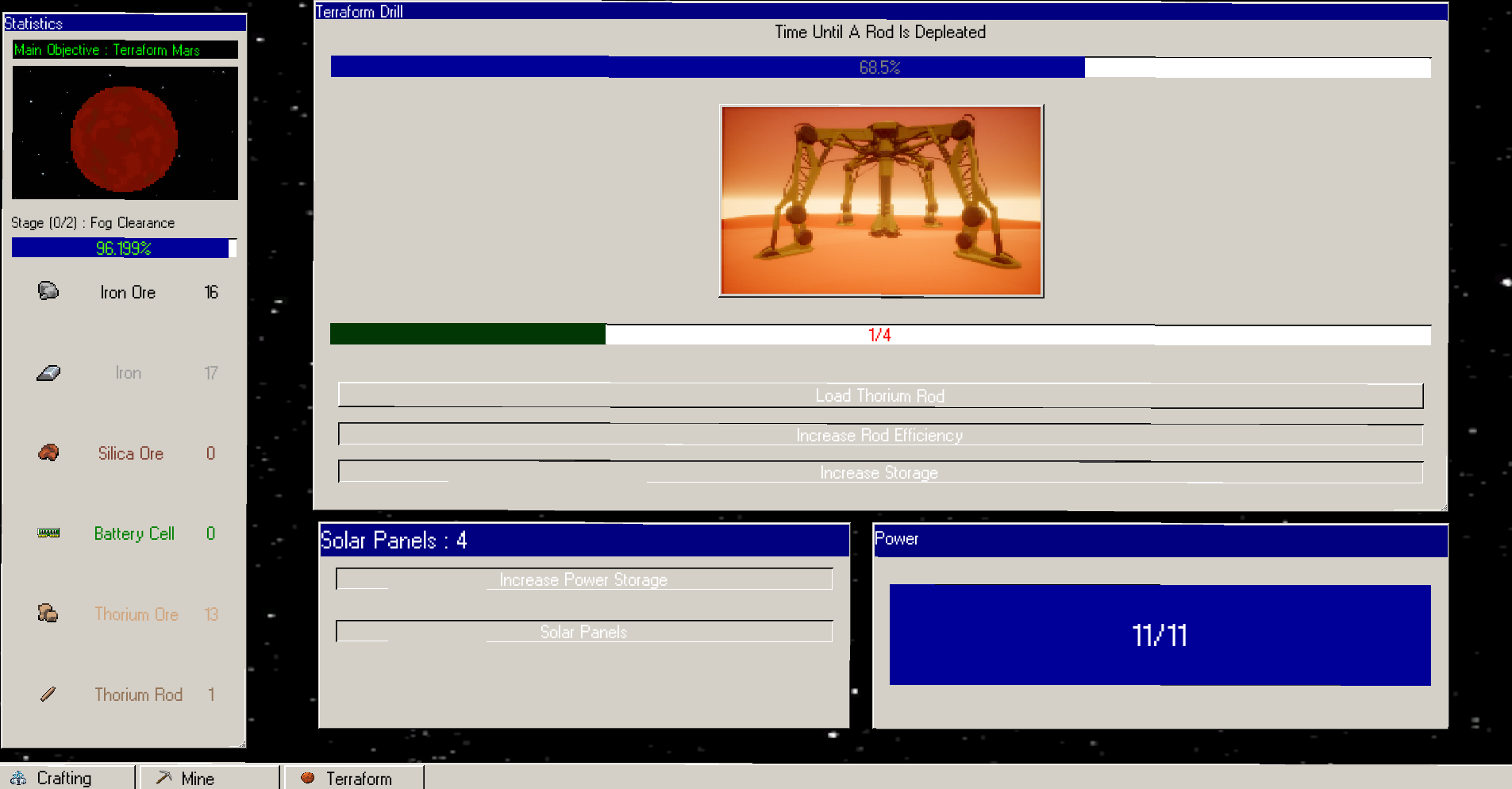Select the Thorium Rod label
The width and height of the screenshot is (1512, 789).
[x=139, y=695]
